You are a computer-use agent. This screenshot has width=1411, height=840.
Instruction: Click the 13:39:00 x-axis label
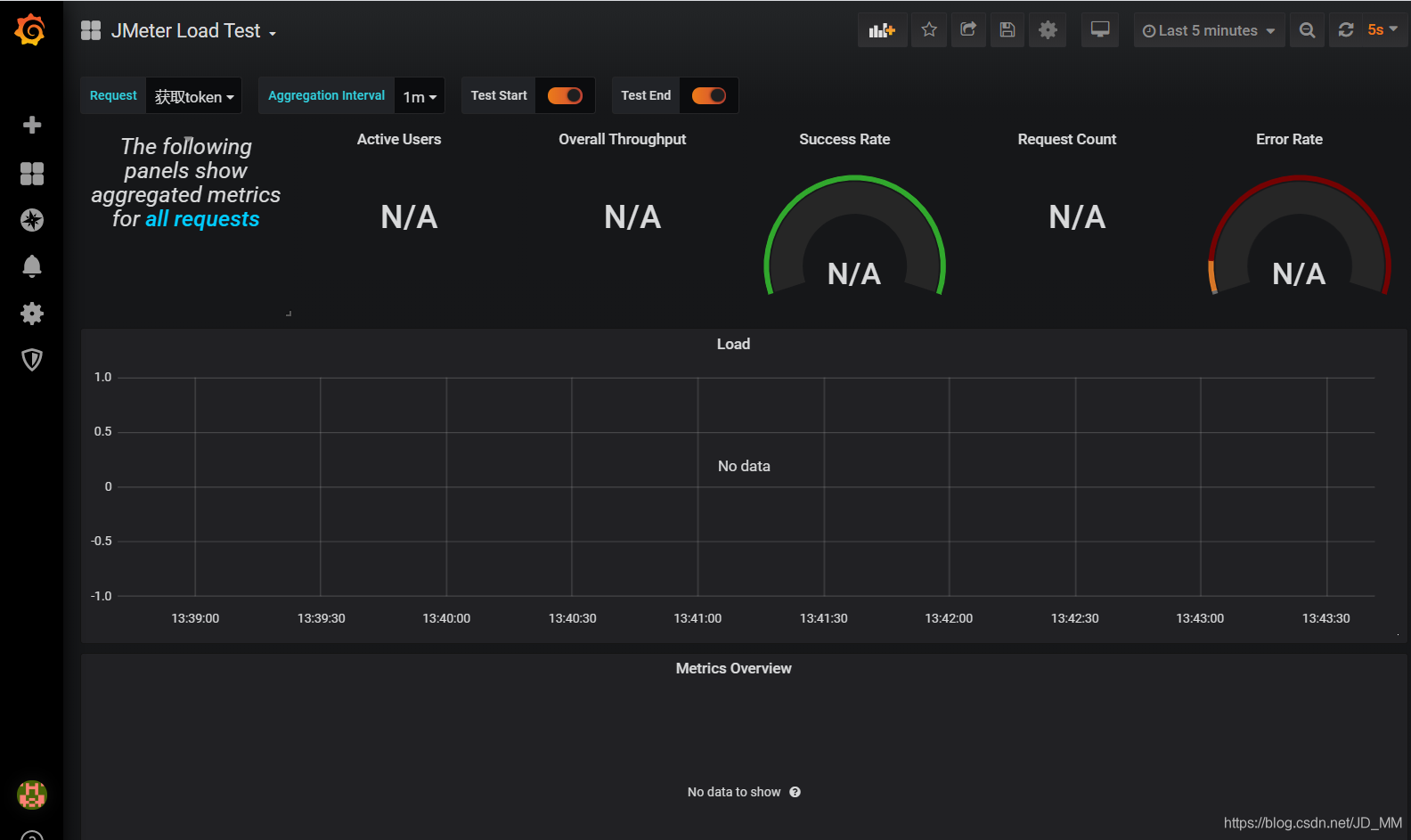coord(195,618)
